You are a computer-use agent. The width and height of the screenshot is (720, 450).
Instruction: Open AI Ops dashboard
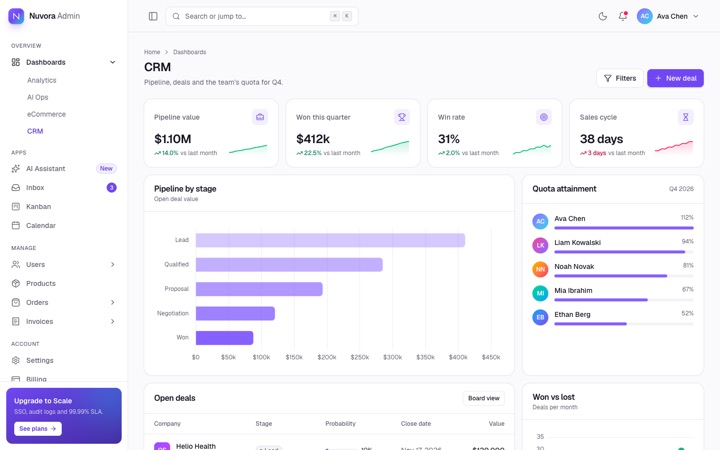pyautogui.click(x=38, y=97)
